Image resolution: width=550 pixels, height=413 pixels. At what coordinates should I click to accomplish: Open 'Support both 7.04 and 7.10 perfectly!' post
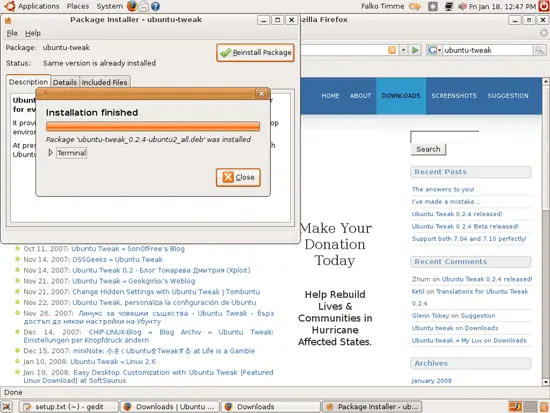469,239
